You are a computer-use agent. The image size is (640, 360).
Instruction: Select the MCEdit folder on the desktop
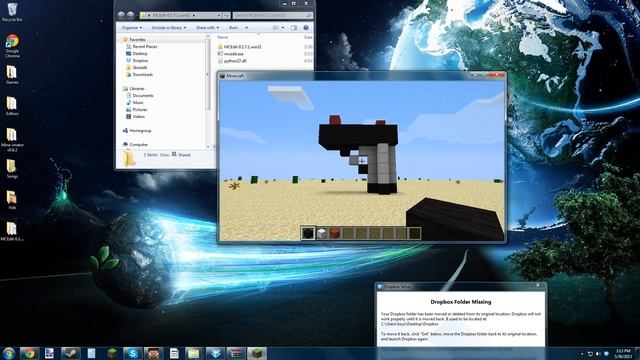[12, 231]
